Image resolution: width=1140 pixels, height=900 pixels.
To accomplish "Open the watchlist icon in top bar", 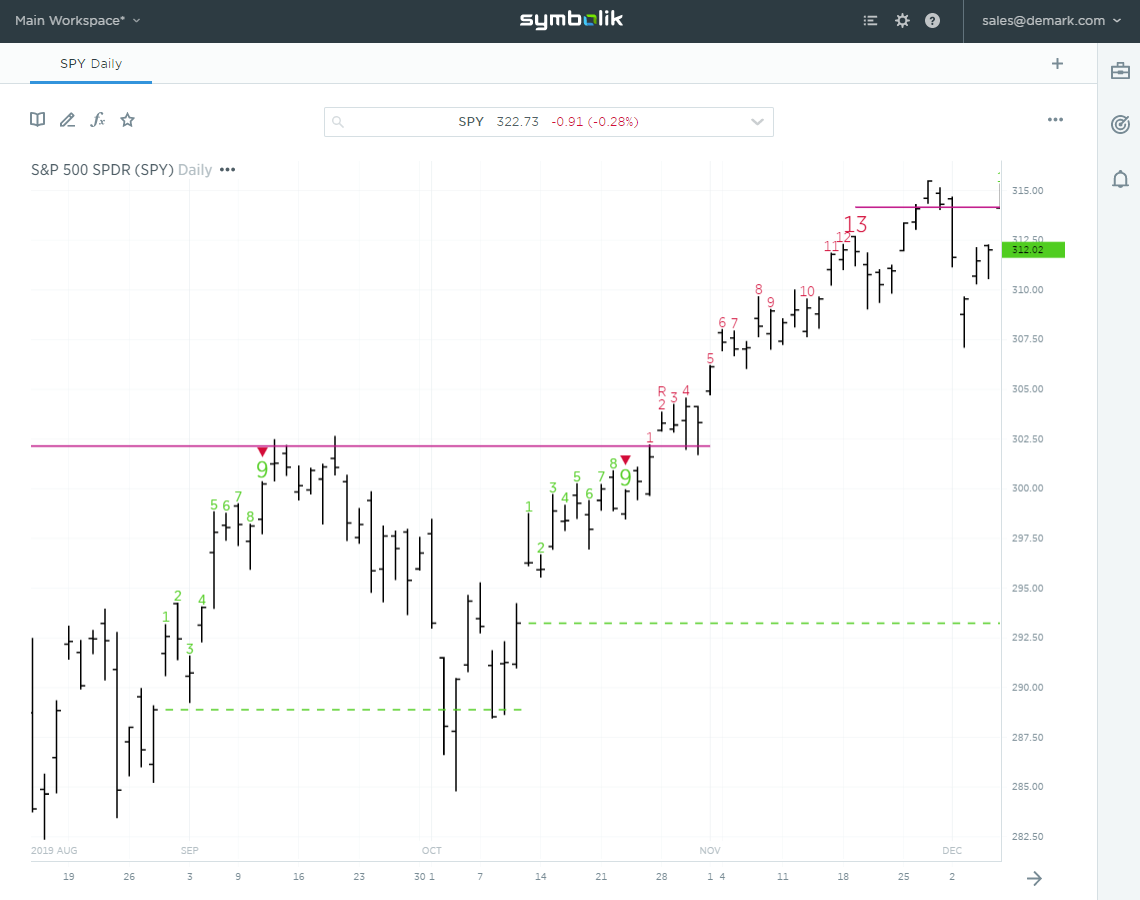I will pos(870,20).
